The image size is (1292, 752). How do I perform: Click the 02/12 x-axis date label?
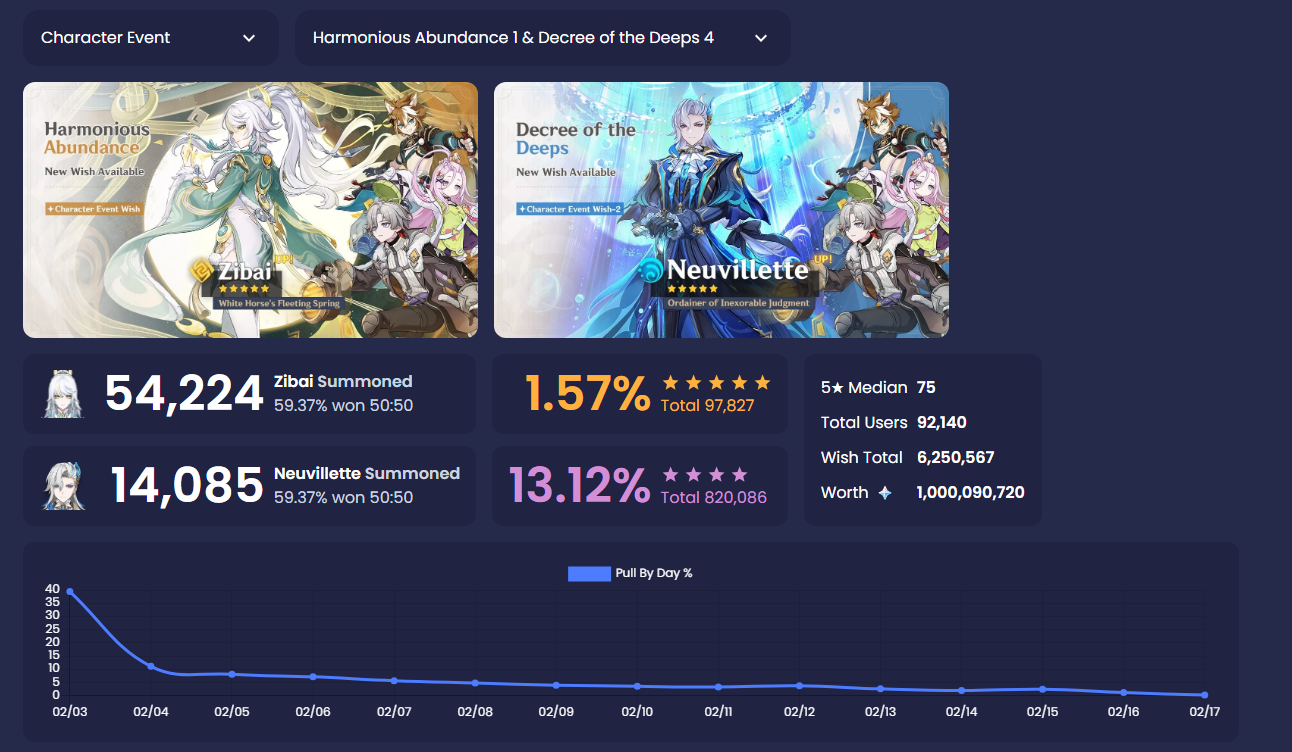[799, 713]
